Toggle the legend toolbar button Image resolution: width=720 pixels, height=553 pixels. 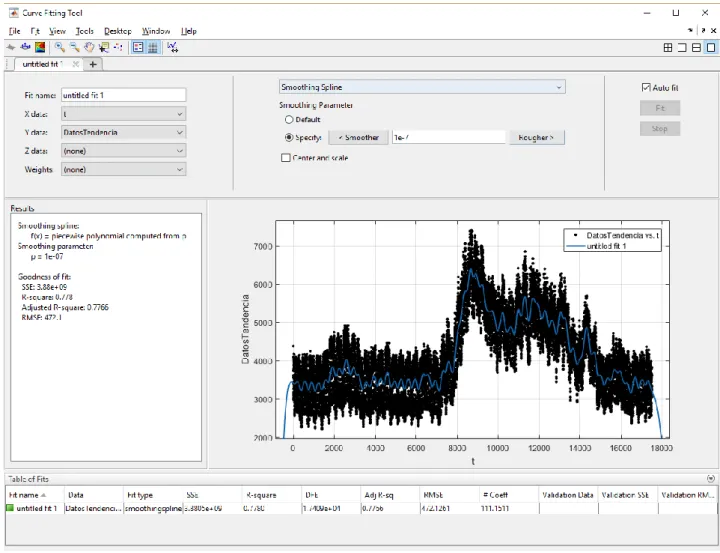138,47
